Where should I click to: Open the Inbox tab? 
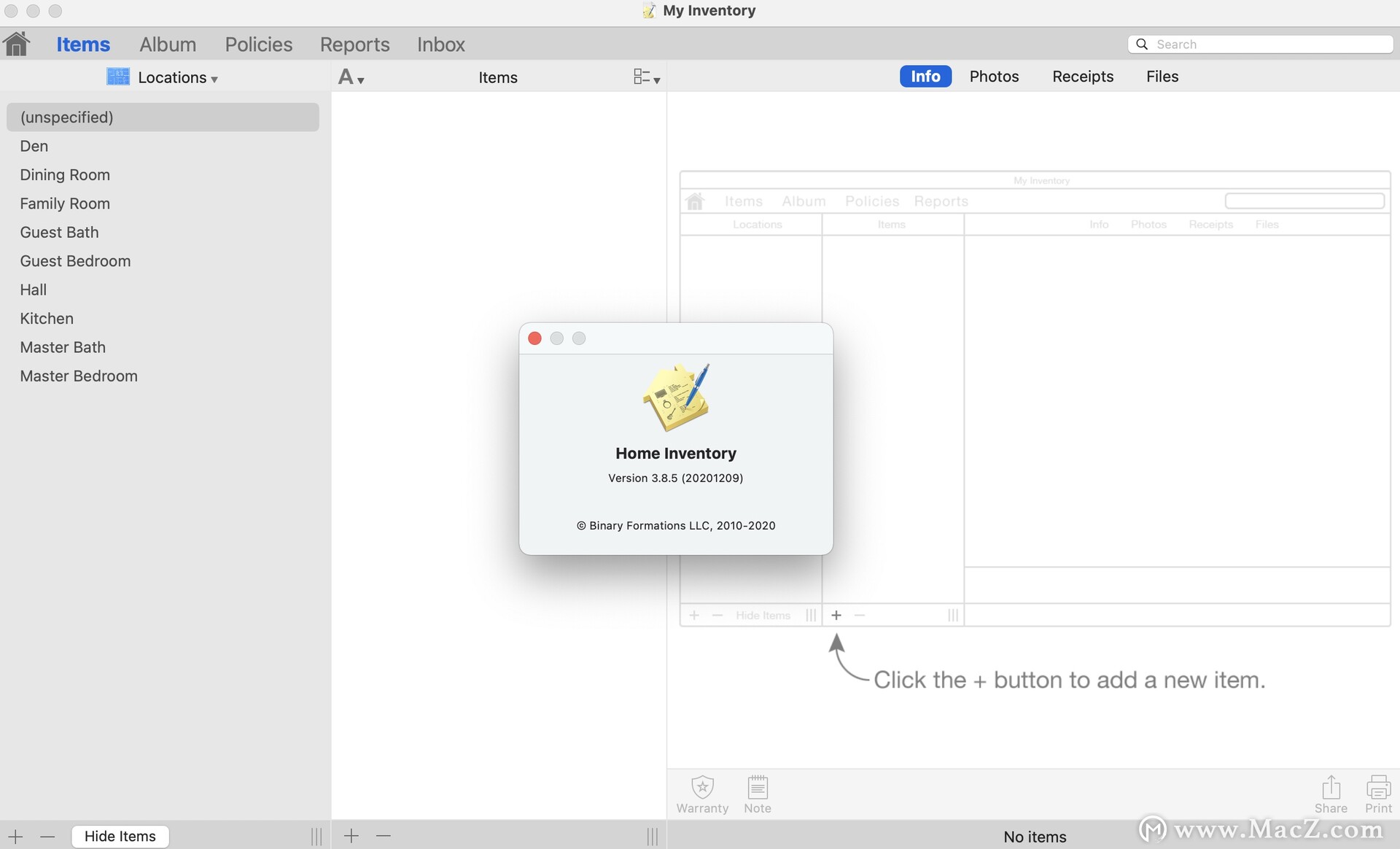(x=440, y=44)
